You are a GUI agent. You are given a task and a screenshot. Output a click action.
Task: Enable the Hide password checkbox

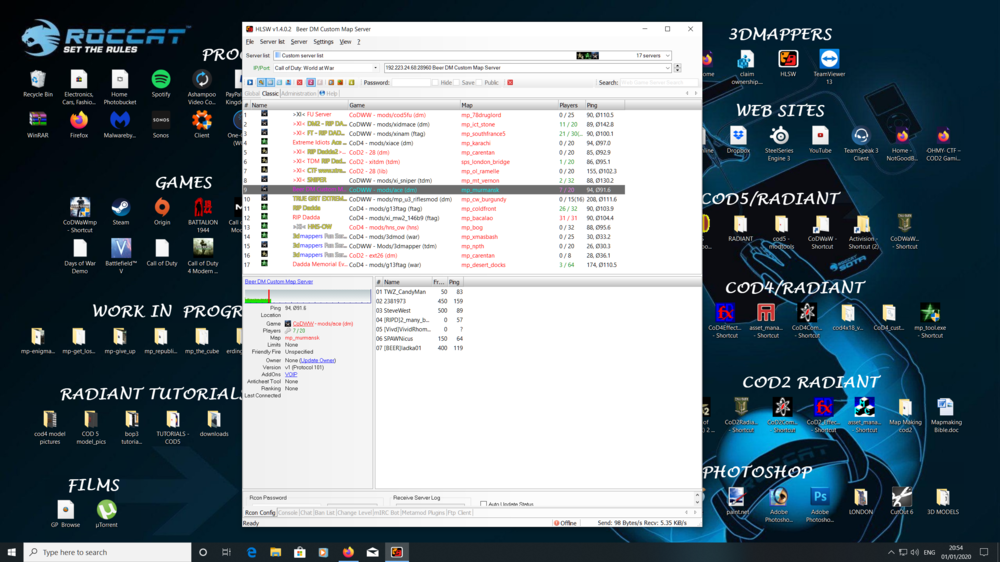tap(436, 83)
